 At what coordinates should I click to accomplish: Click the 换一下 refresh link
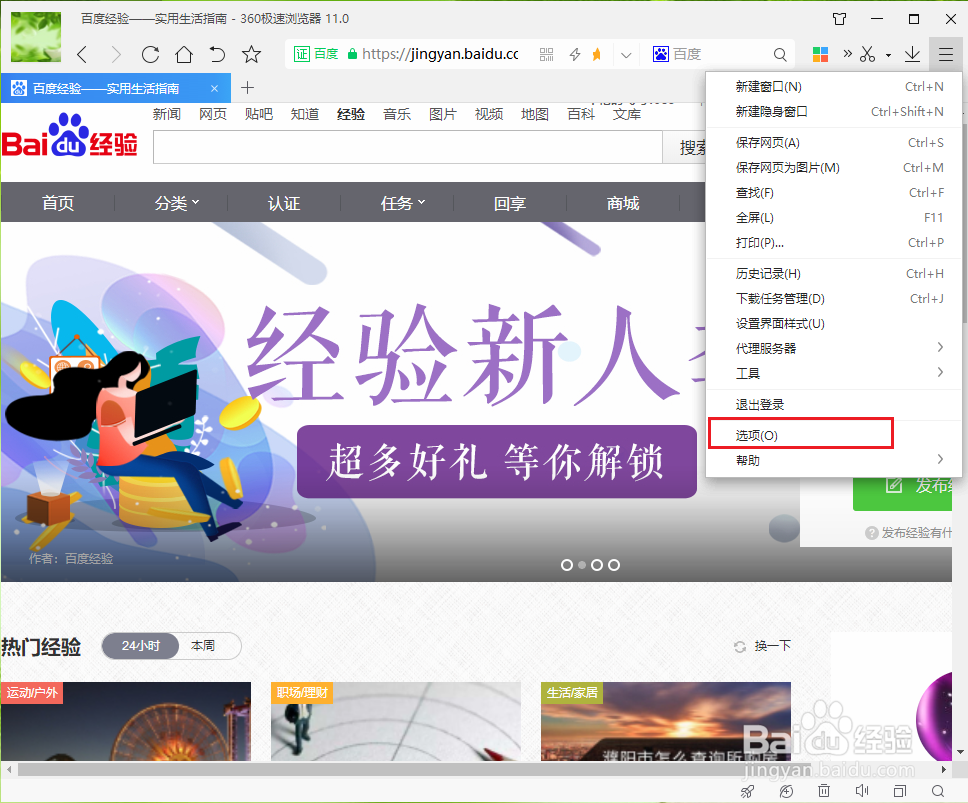point(772,645)
